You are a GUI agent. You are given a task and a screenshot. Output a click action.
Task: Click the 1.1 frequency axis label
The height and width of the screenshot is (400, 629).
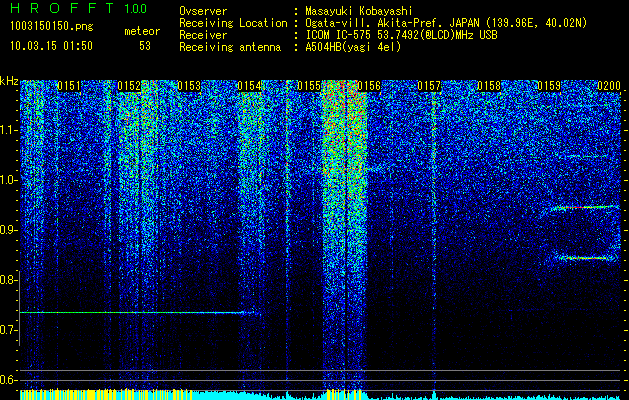[x=8, y=130]
